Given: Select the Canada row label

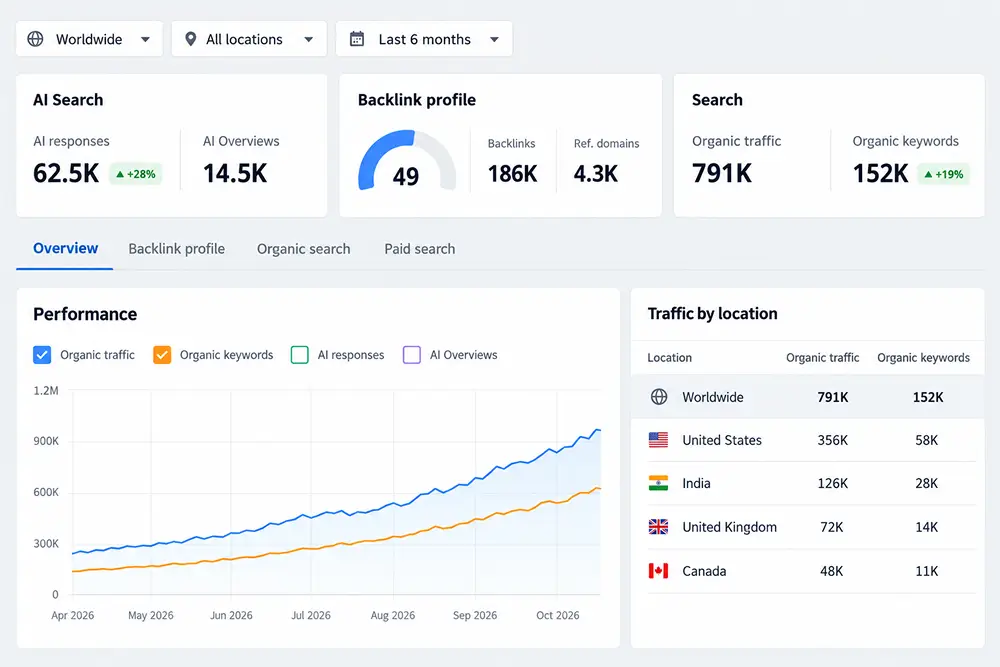Looking at the screenshot, I should 704,571.
